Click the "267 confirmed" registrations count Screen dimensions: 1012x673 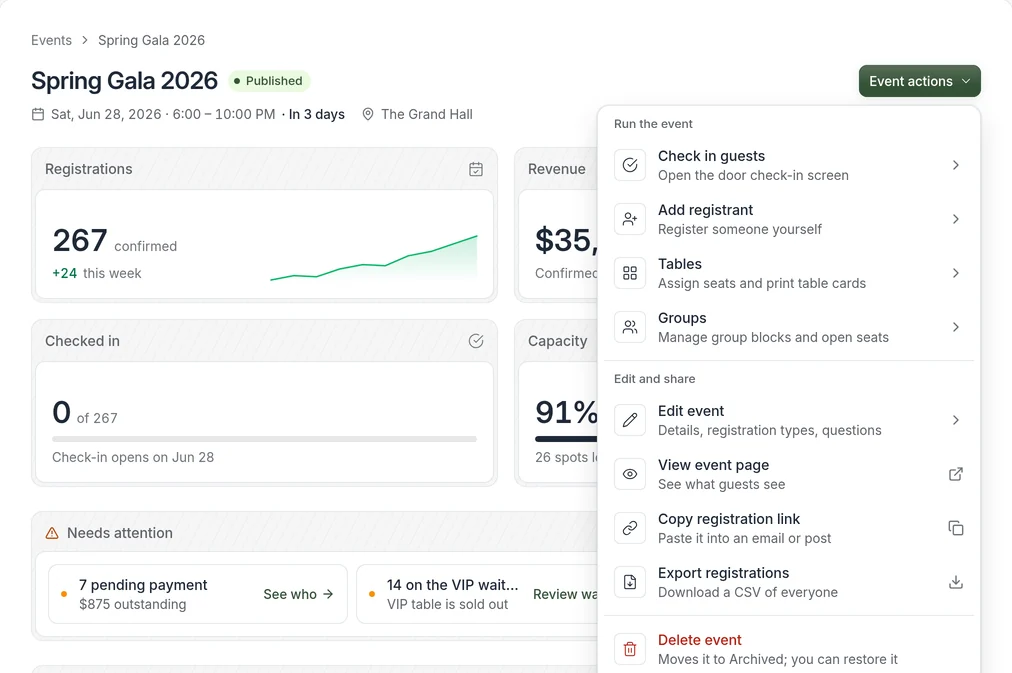click(115, 241)
